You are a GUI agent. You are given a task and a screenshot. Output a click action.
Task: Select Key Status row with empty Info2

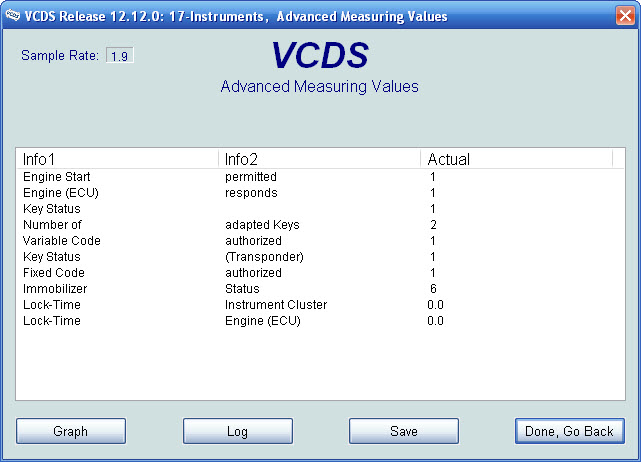[x=320, y=209]
